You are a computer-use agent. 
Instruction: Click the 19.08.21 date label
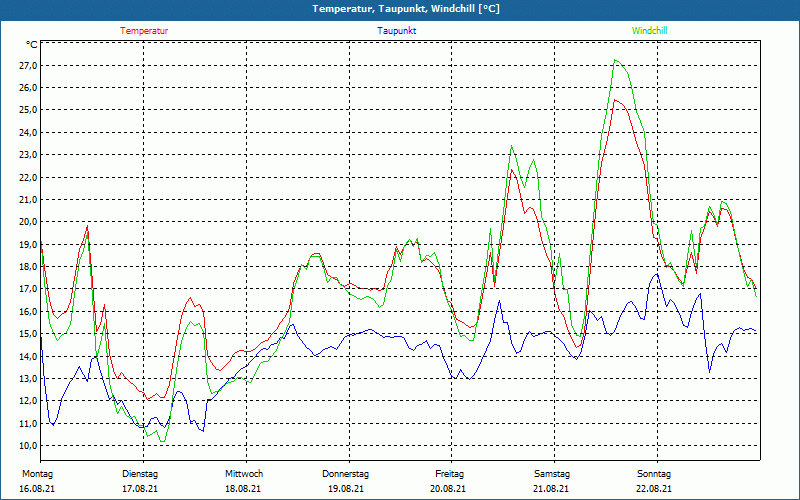pos(346,489)
